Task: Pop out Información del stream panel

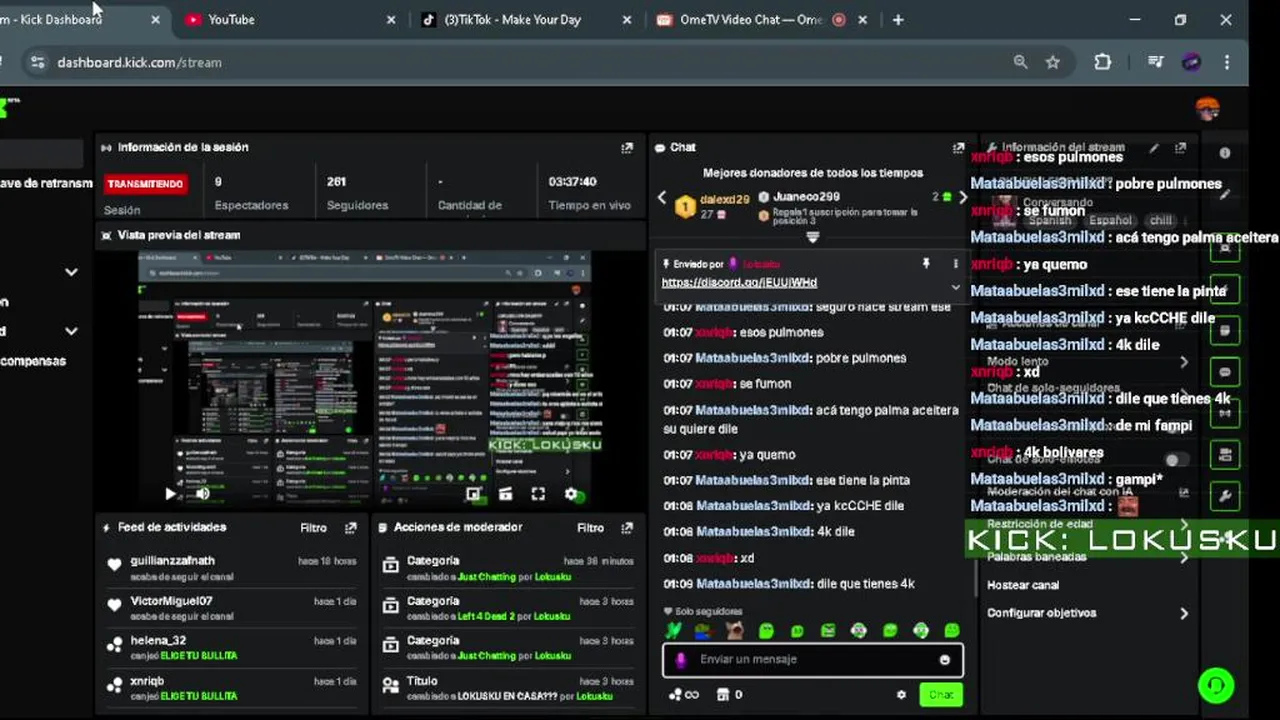Action: pyautogui.click(x=1180, y=147)
